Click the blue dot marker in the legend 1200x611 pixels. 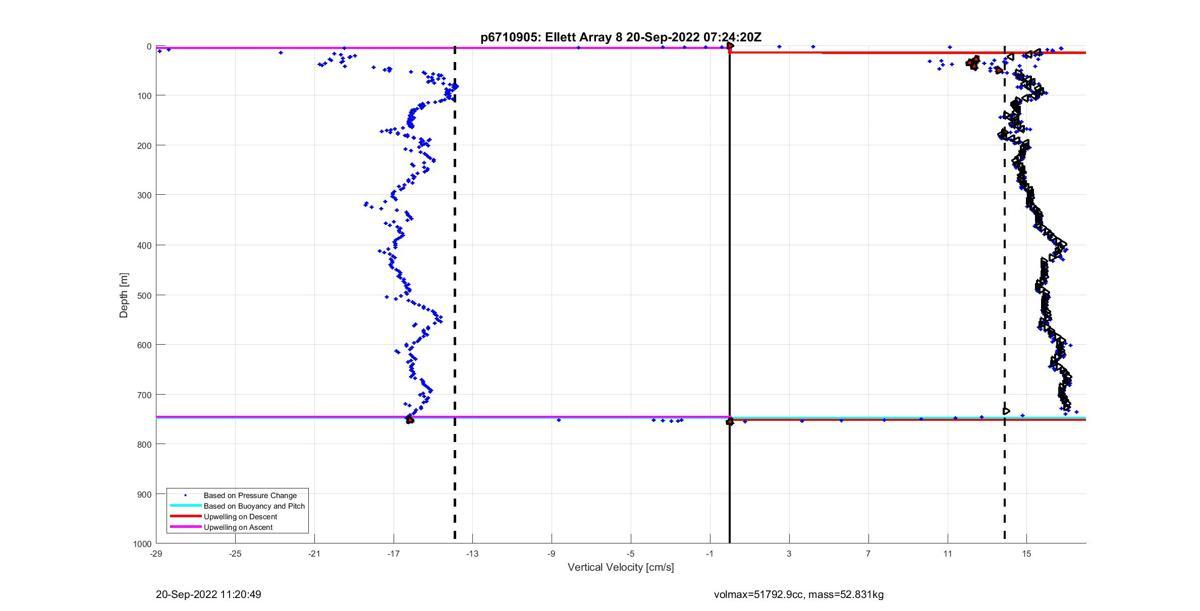pyautogui.click(x=185, y=495)
